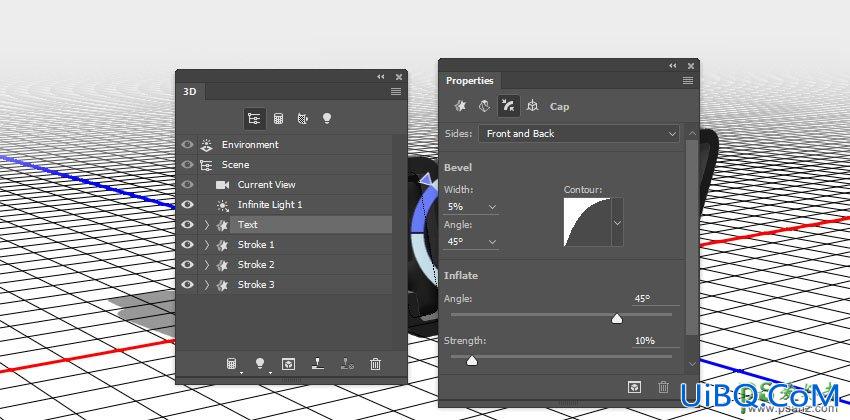
Task: Expand the Text mesh entry
Action: (x=207, y=225)
